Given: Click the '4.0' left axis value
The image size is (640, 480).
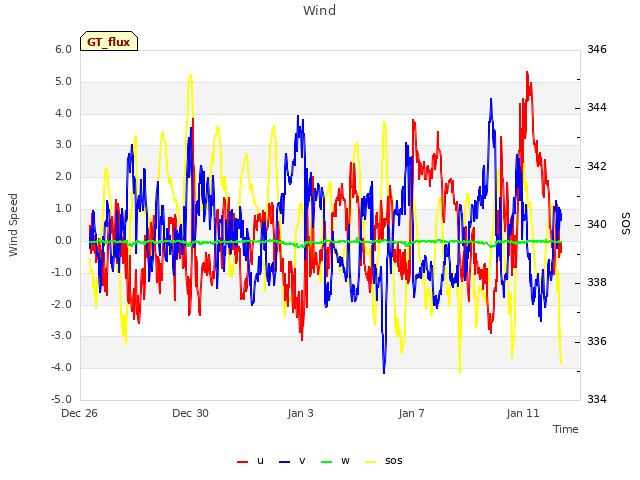Looking at the screenshot, I should [63, 113].
